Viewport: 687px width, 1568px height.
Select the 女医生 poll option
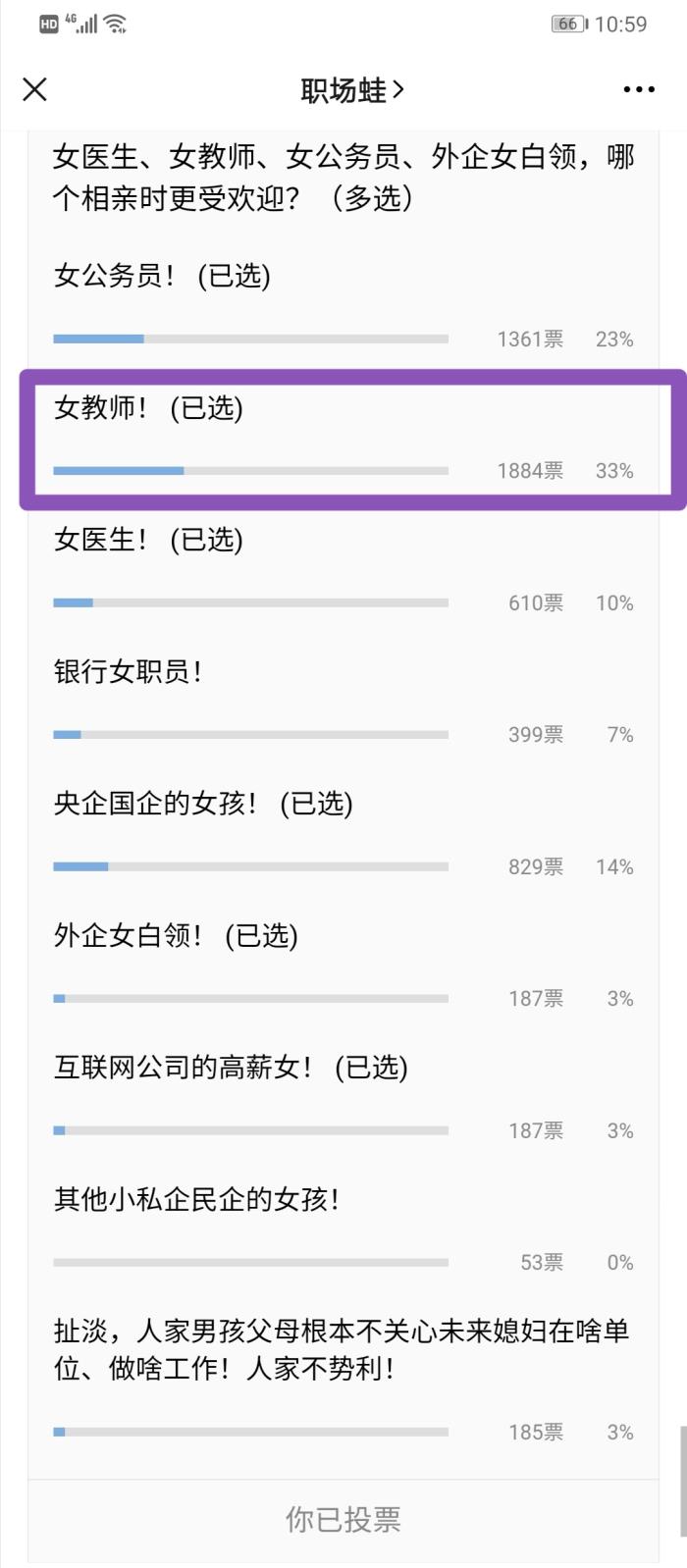pos(148,540)
